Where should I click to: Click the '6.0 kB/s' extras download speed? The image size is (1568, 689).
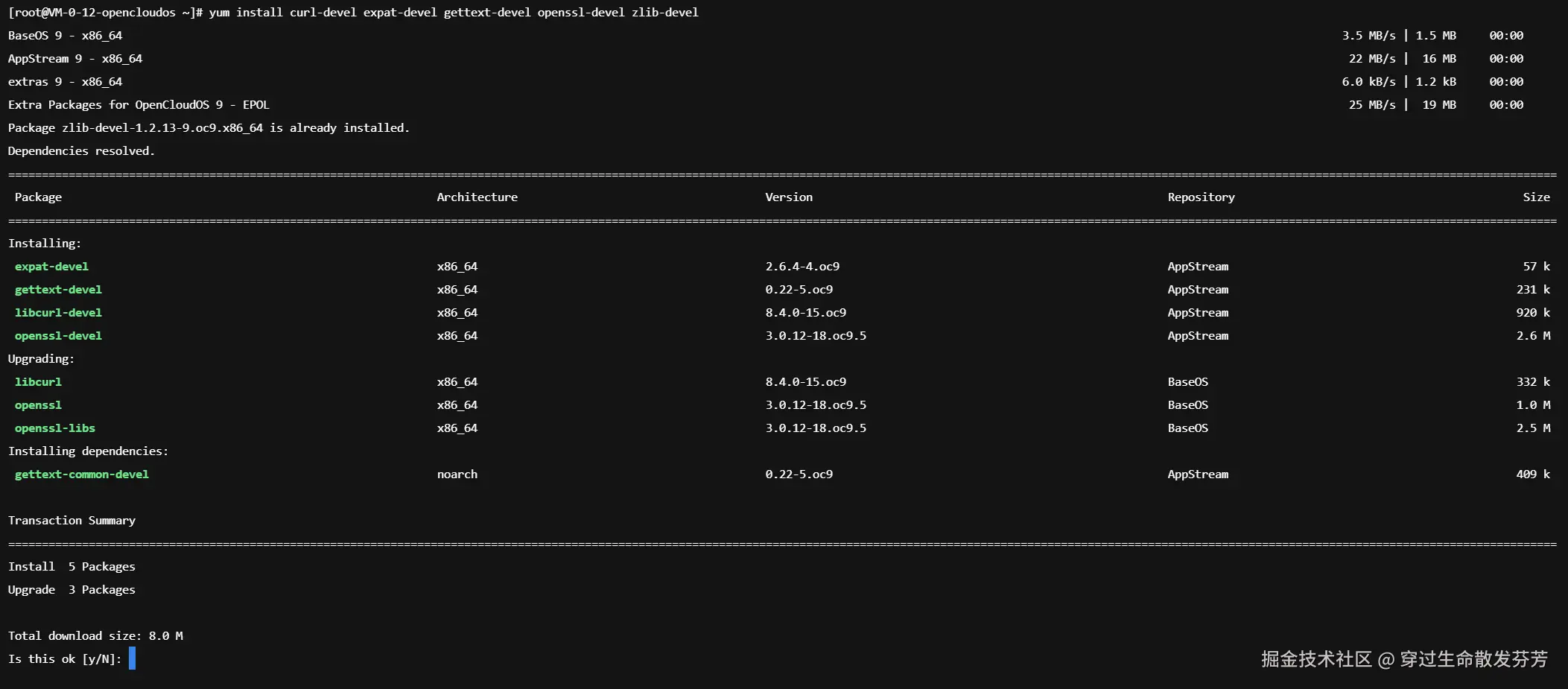(x=1369, y=82)
